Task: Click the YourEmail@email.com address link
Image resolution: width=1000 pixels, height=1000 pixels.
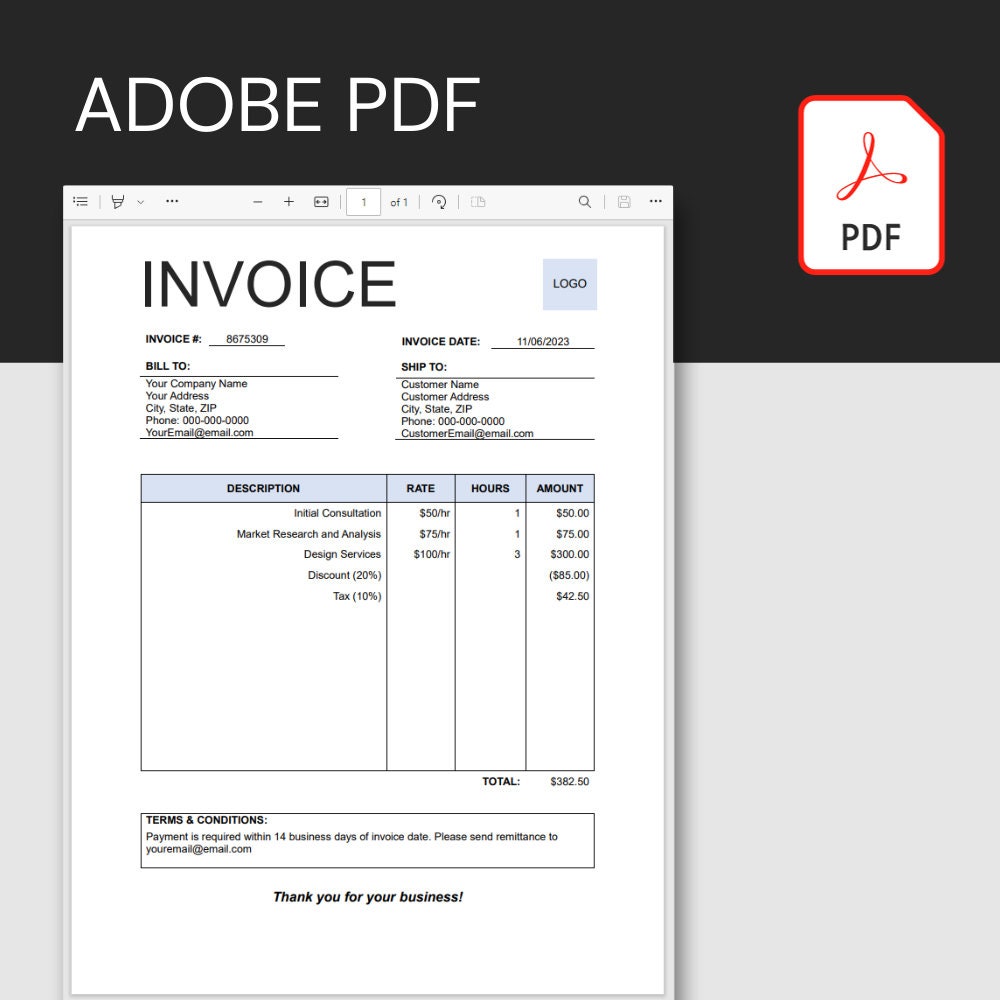Action: 198,432
